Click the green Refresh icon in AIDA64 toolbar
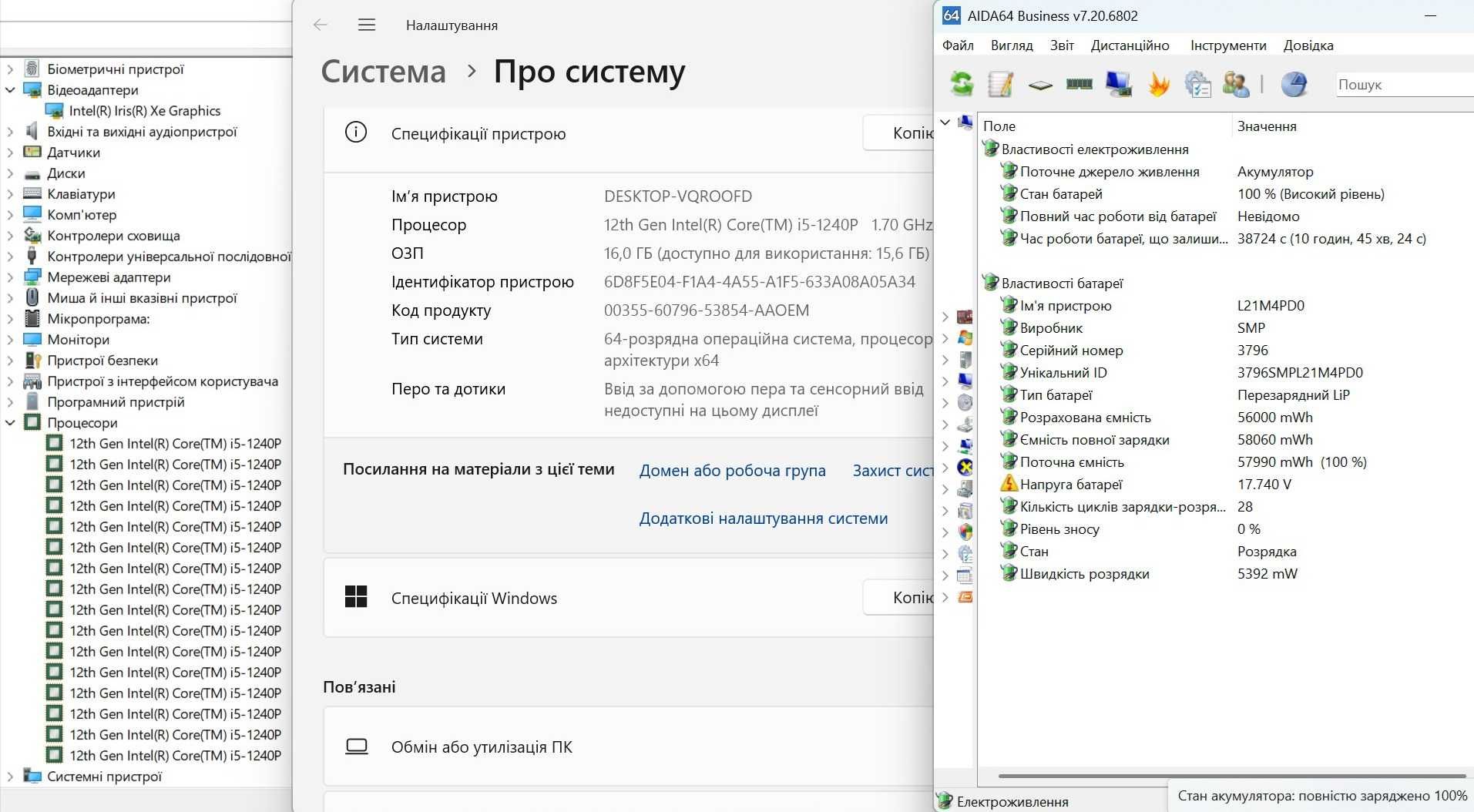Viewport: 1474px width, 812px height. pos(961,84)
